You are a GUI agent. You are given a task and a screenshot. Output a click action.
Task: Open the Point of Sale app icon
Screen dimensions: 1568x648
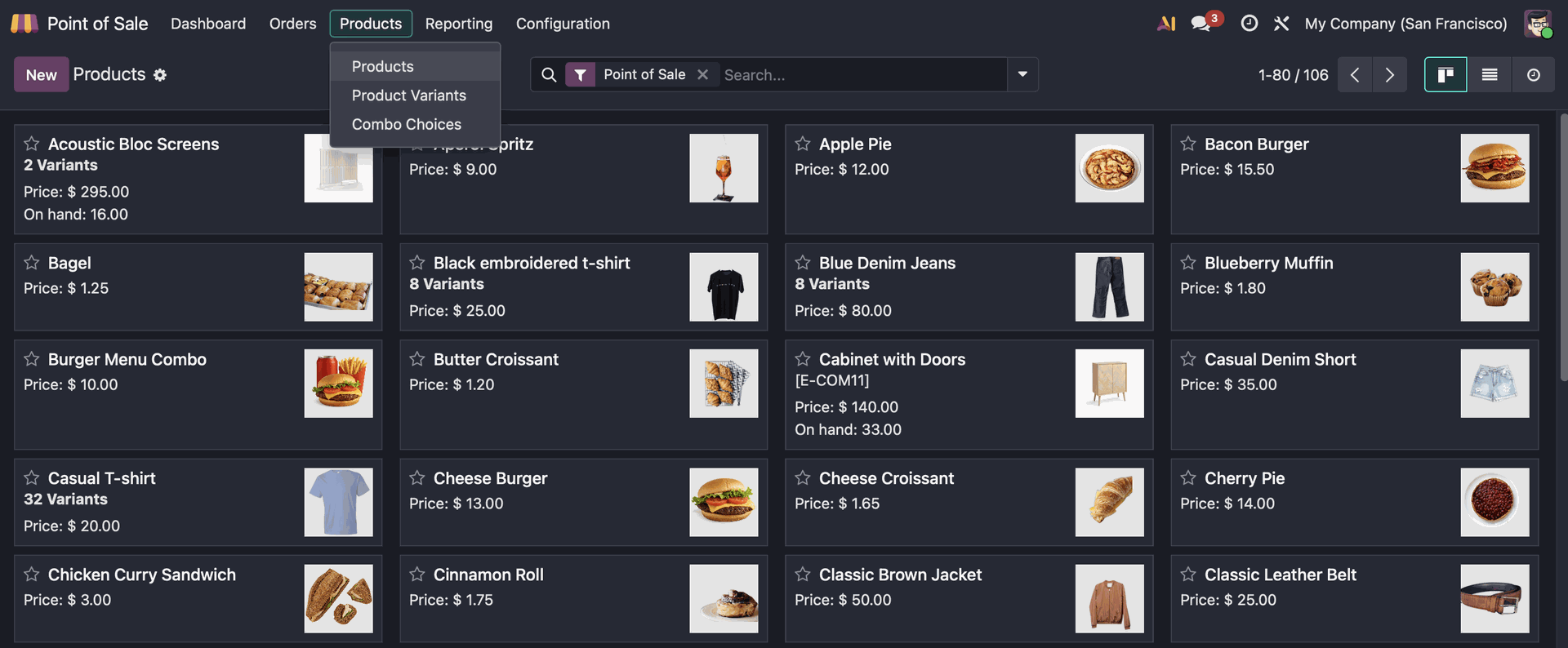coord(24,24)
